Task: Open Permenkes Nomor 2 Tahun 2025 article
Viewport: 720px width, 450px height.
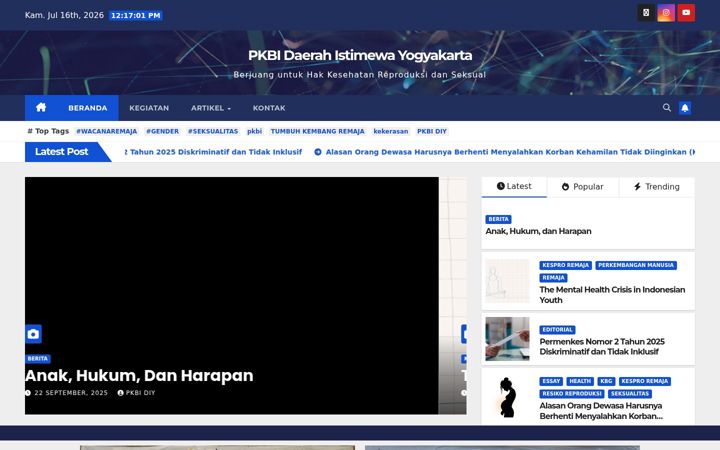Action: click(x=602, y=347)
